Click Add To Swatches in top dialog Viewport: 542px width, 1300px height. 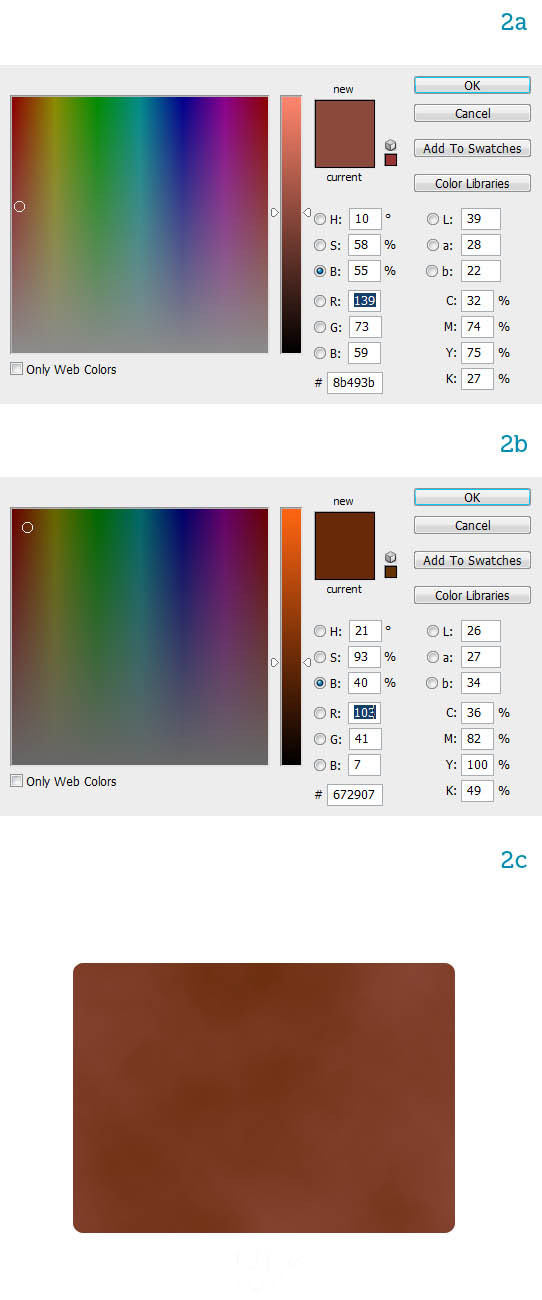click(x=472, y=148)
